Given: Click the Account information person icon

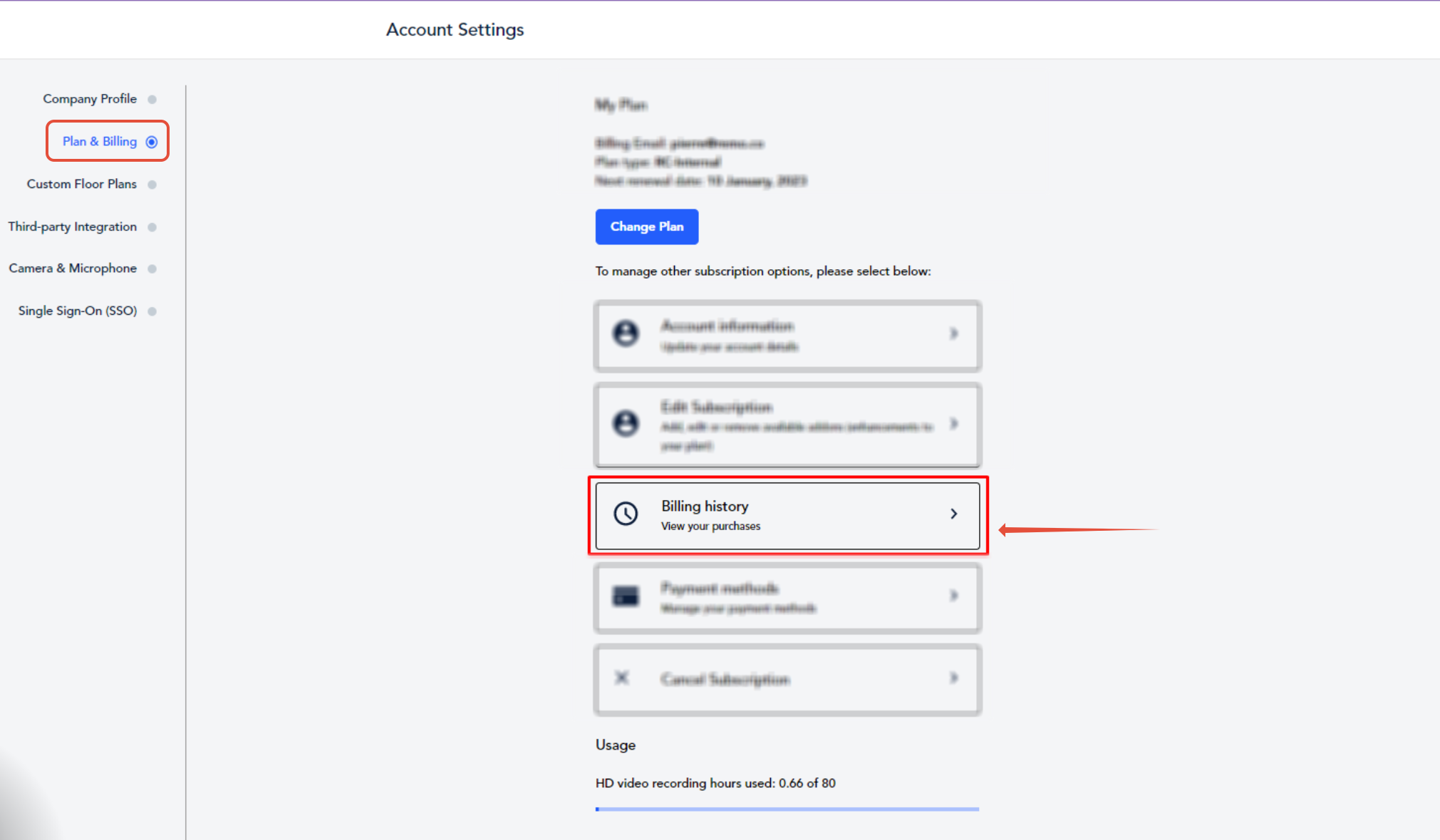Looking at the screenshot, I should pos(626,333).
